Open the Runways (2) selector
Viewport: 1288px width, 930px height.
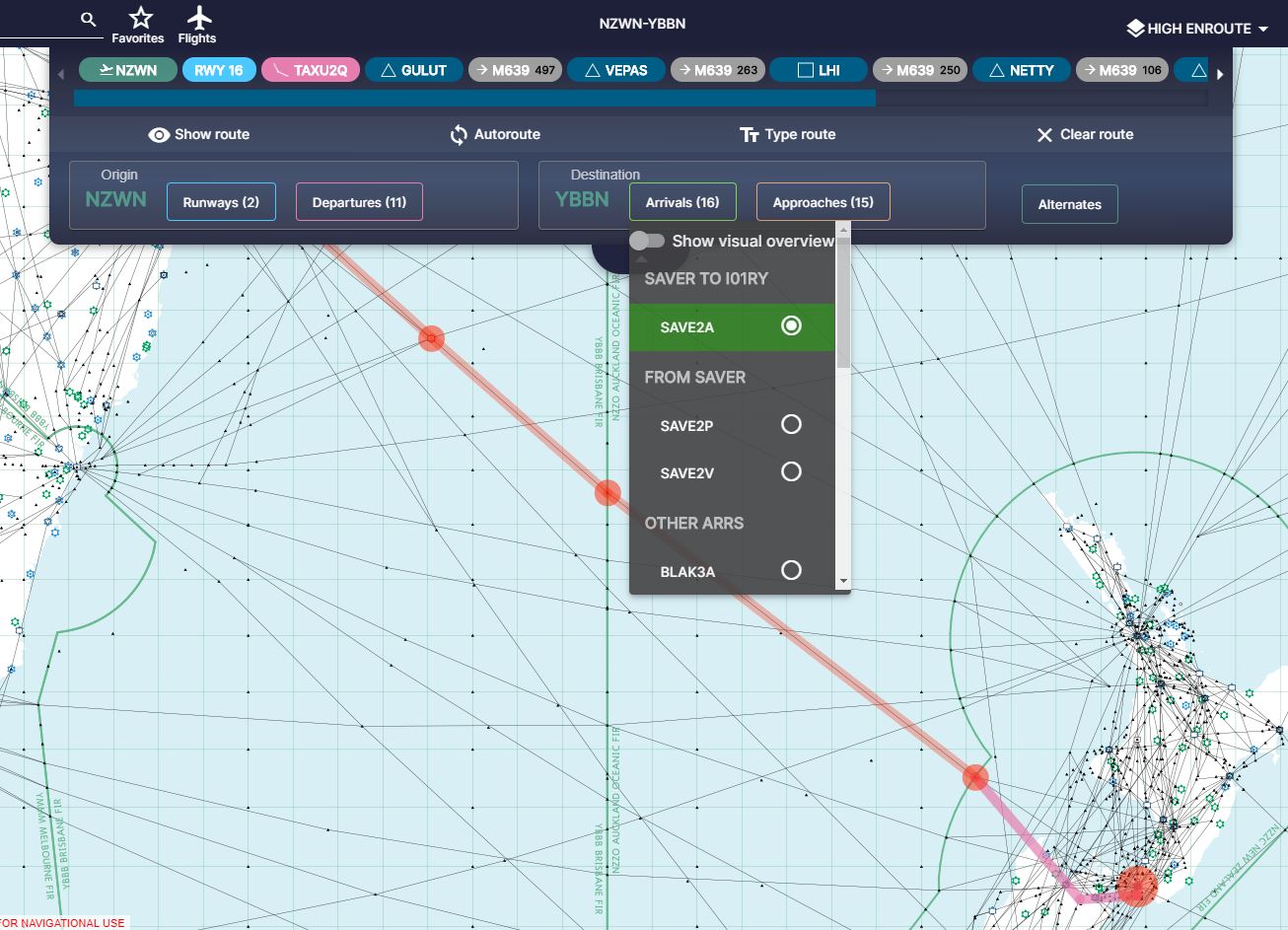pyautogui.click(x=221, y=202)
